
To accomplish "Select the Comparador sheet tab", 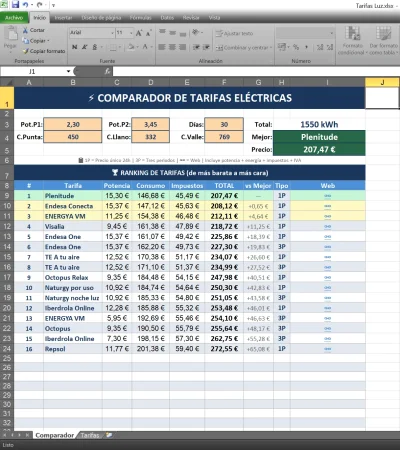I will [x=55, y=435].
